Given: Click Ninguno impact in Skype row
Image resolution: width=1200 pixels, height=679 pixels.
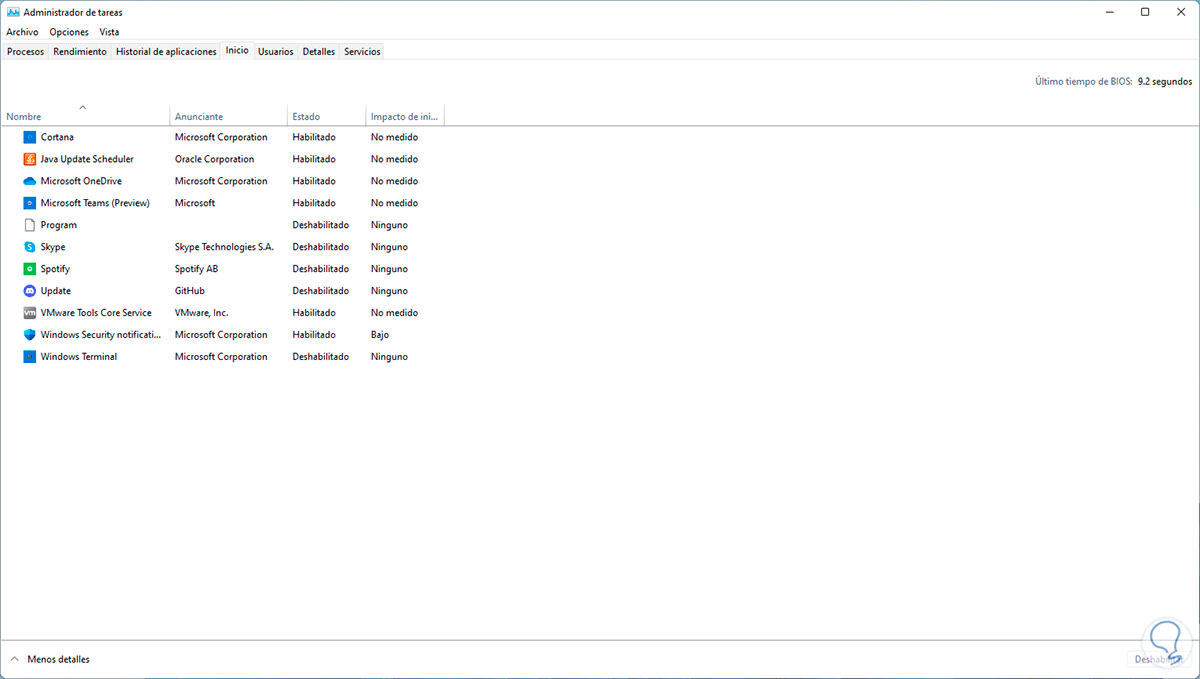Looking at the screenshot, I should coord(389,247).
